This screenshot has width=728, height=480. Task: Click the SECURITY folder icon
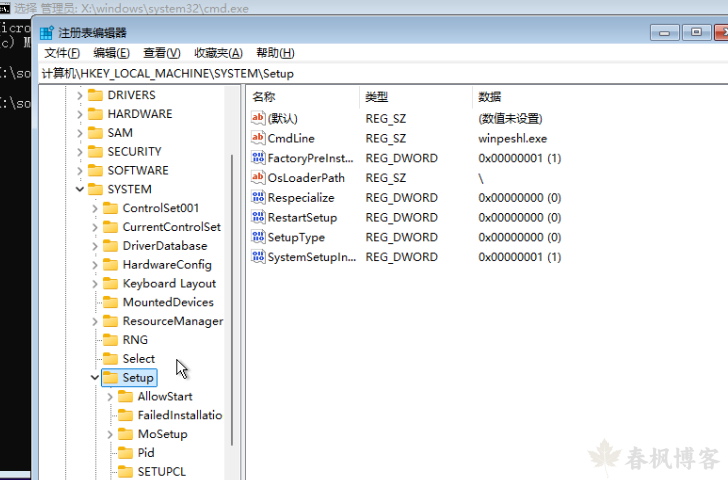[95, 152]
